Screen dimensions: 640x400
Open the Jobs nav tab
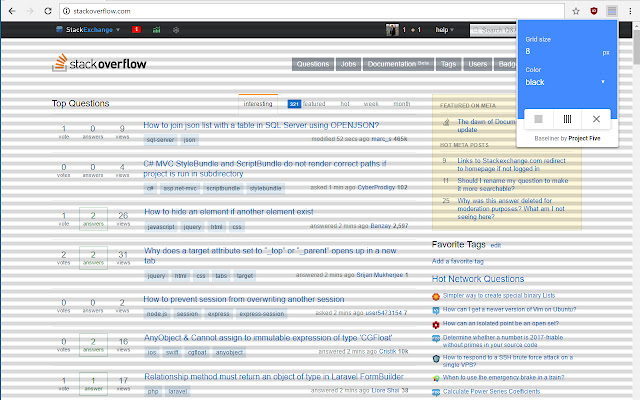(348, 64)
